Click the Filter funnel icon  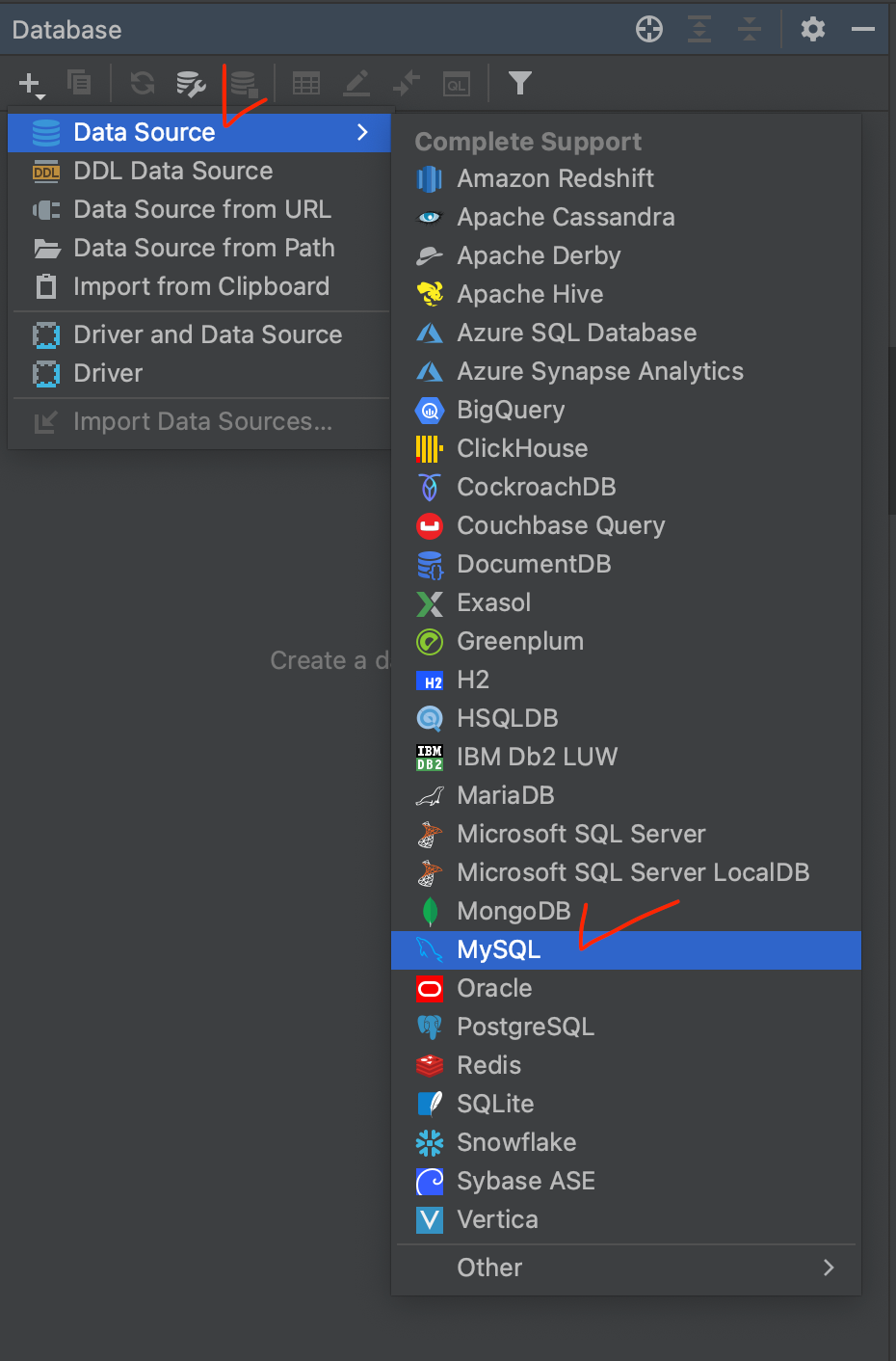coord(520,84)
